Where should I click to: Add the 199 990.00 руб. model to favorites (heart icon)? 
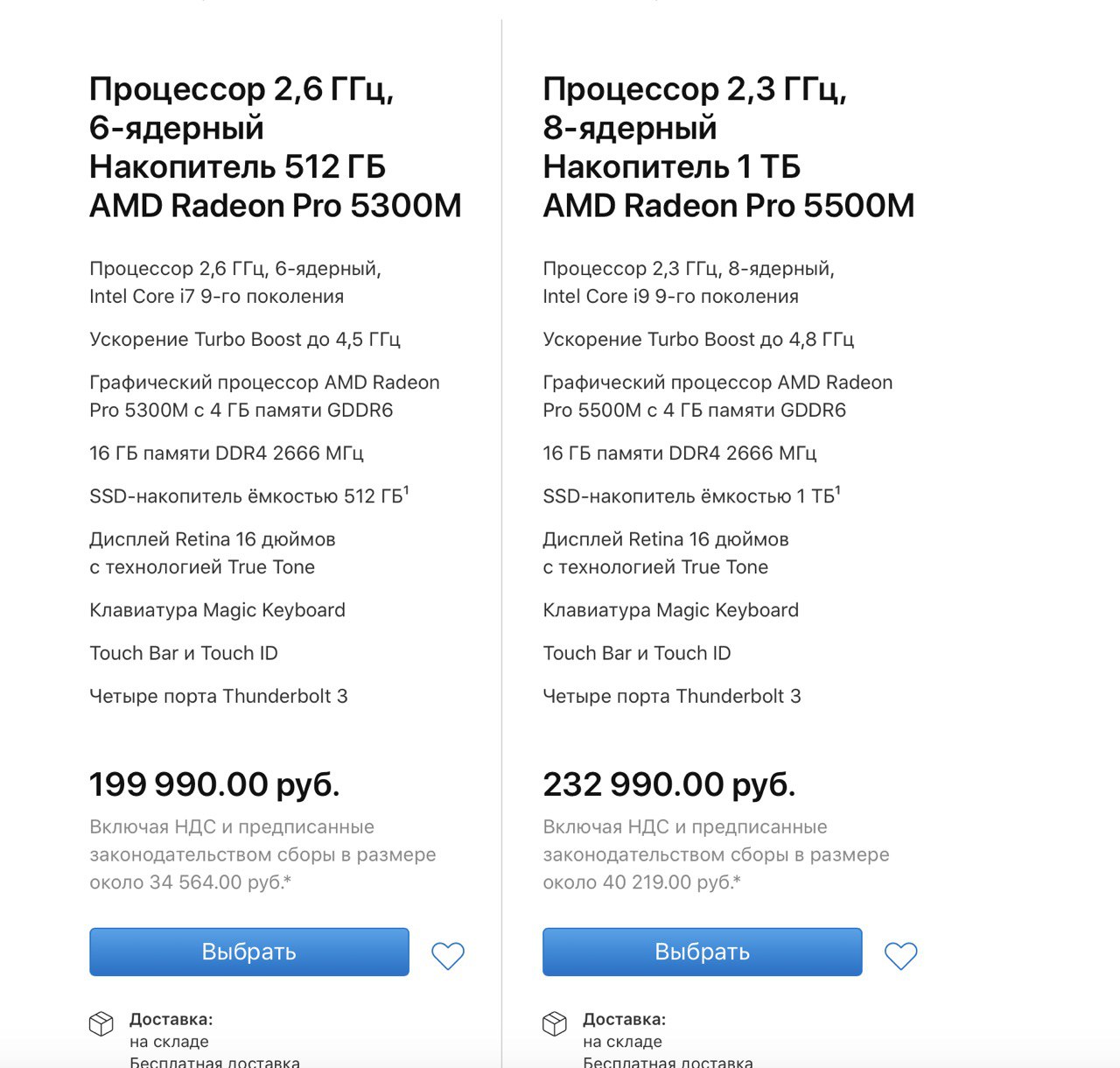coord(448,955)
